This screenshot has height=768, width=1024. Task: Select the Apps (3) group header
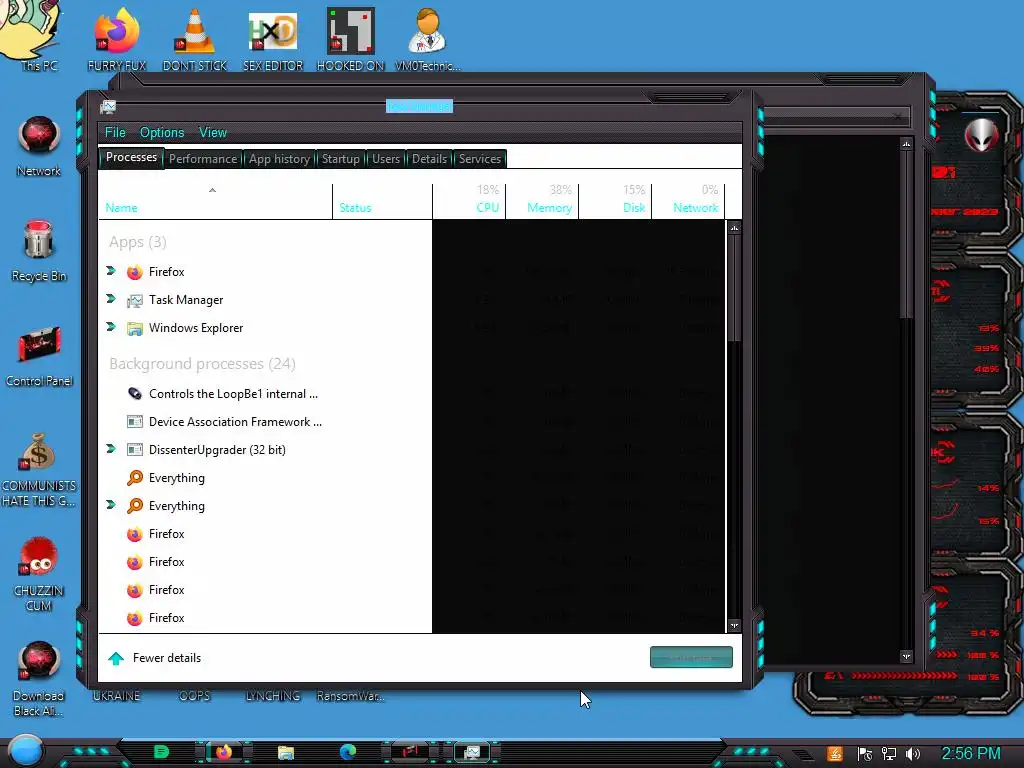click(138, 242)
